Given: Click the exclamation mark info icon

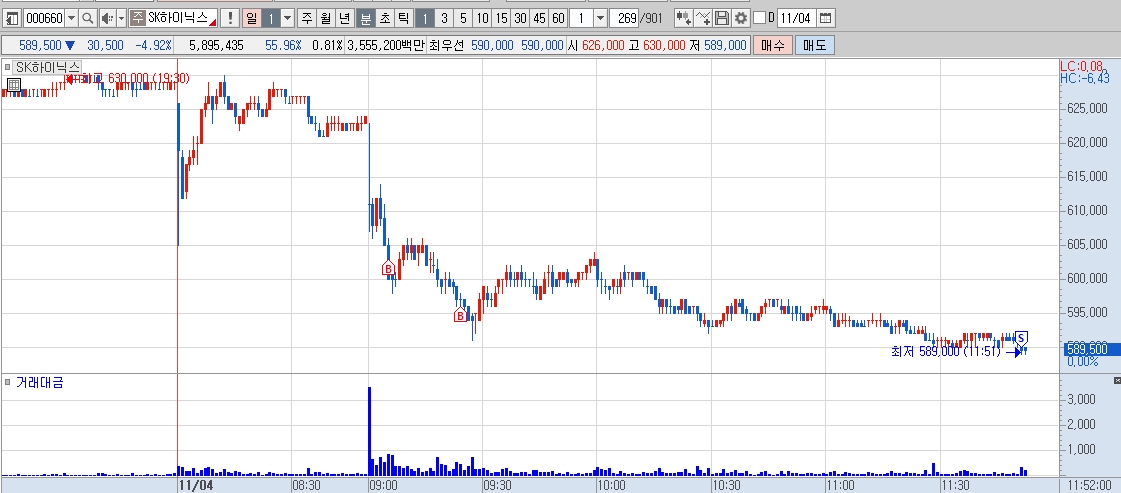Looking at the screenshot, I should 229,18.
